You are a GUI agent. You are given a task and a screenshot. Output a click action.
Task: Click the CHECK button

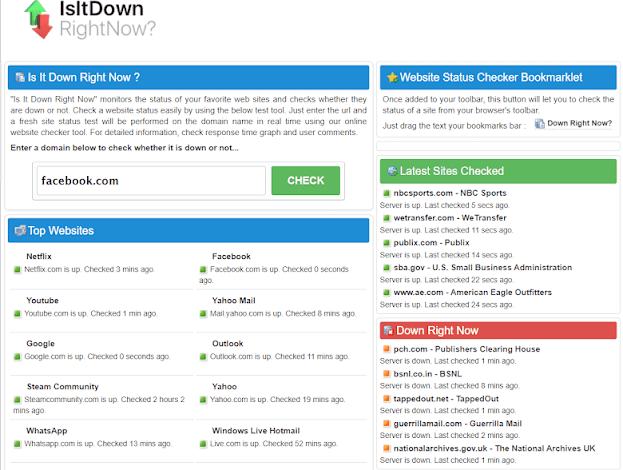click(x=306, y=180)
